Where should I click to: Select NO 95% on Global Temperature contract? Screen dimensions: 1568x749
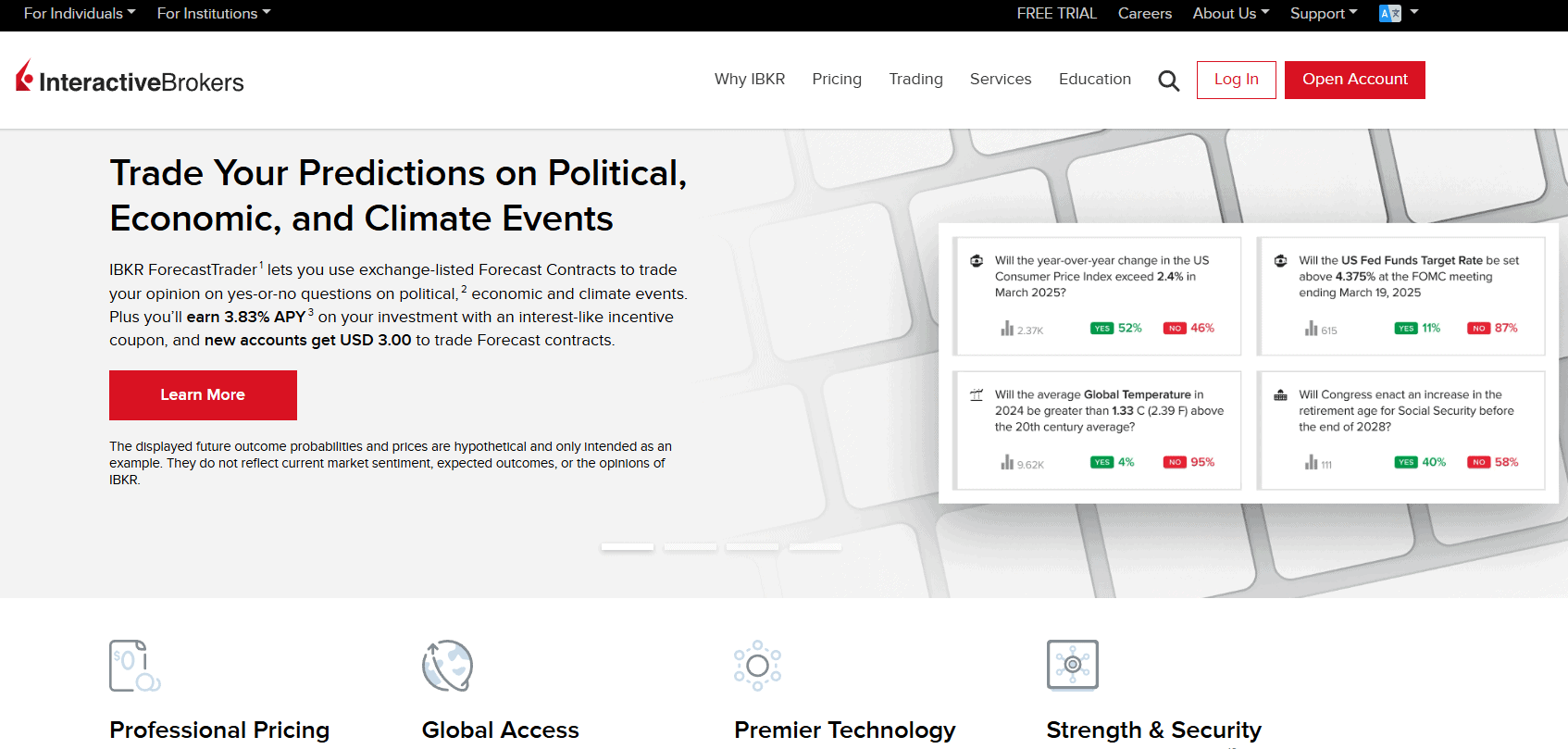tap(1189, 462)
